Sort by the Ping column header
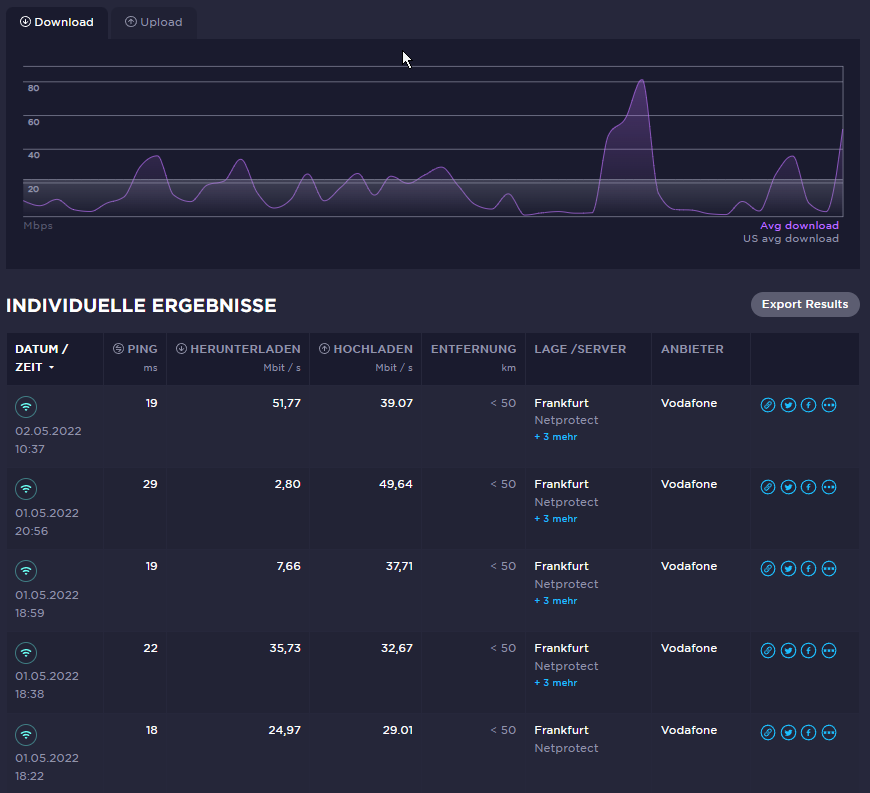 click(x=135, y=349)
